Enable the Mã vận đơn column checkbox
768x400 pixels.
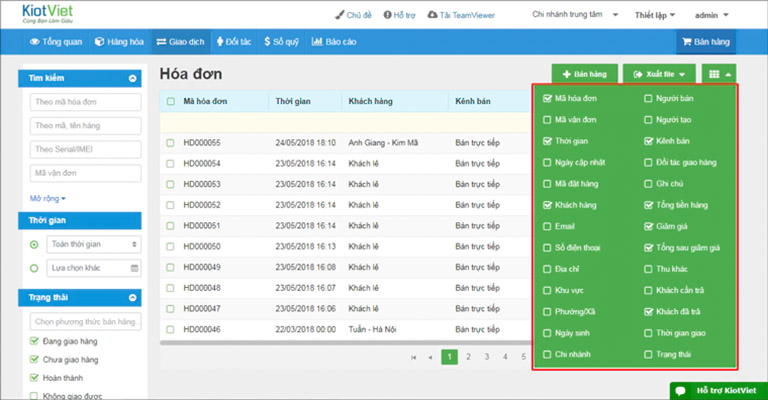pos(547,119)
